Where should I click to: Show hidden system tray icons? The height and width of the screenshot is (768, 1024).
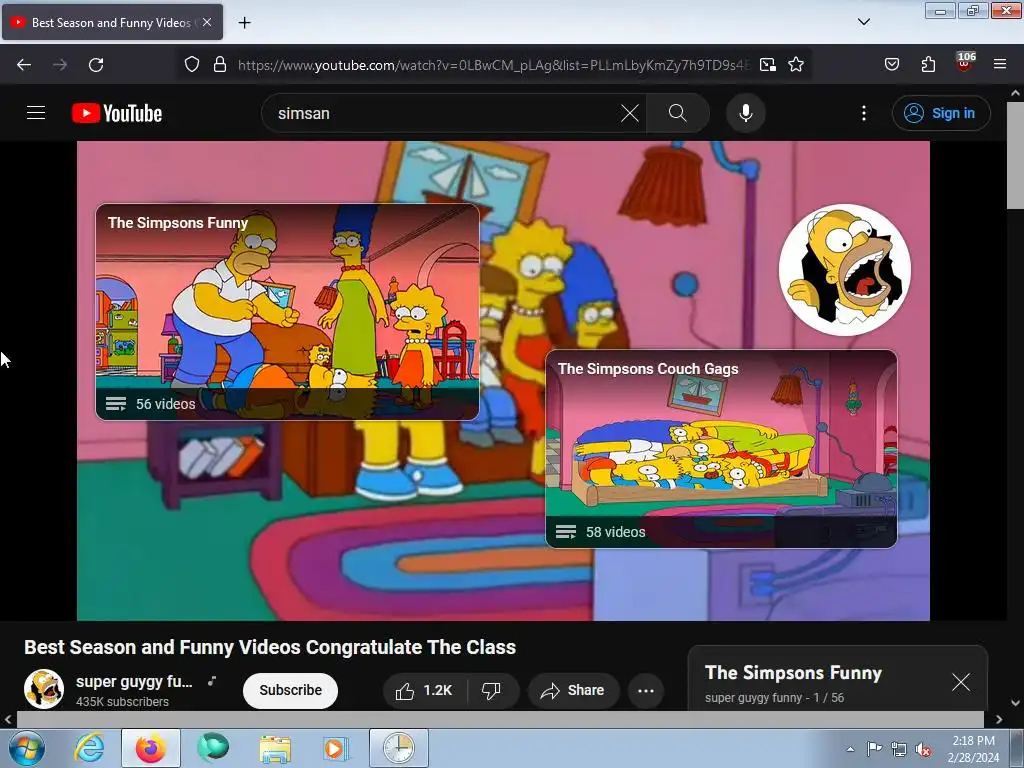[850, 749]
